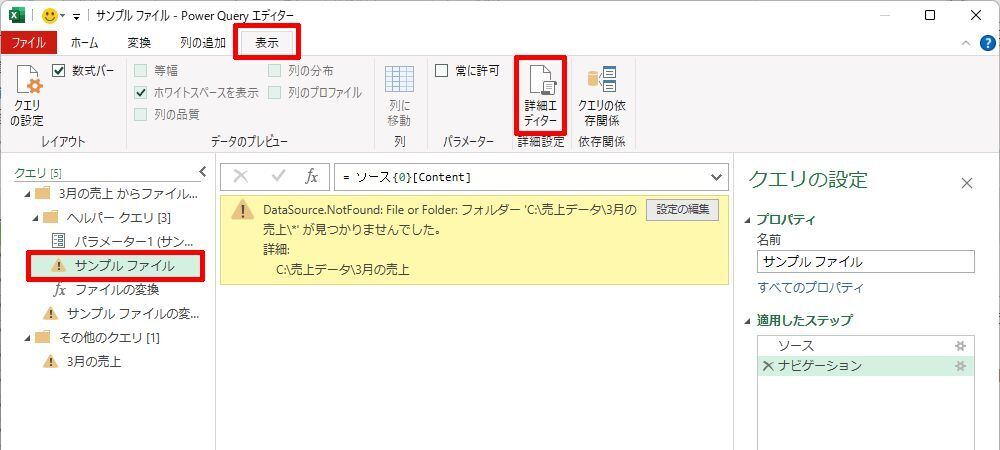This screenshot has width=1000, height=450.
Task: Click the gear icon next to ナビゲーション step
Action: click(960, 366)
